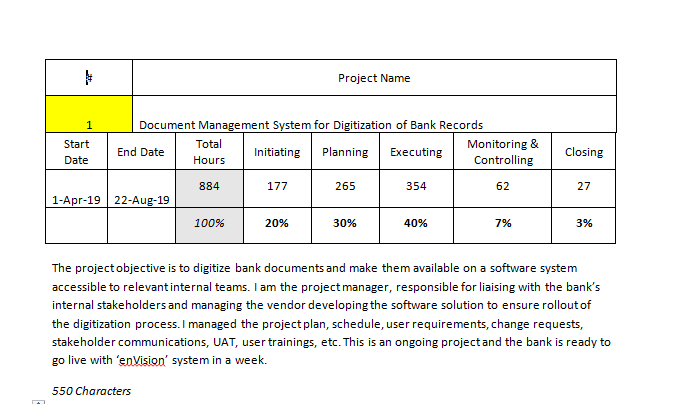Select Monitoring hours value 62
Image resolution: width=687 pixels, height=404 pixels.
pos(503,186)
